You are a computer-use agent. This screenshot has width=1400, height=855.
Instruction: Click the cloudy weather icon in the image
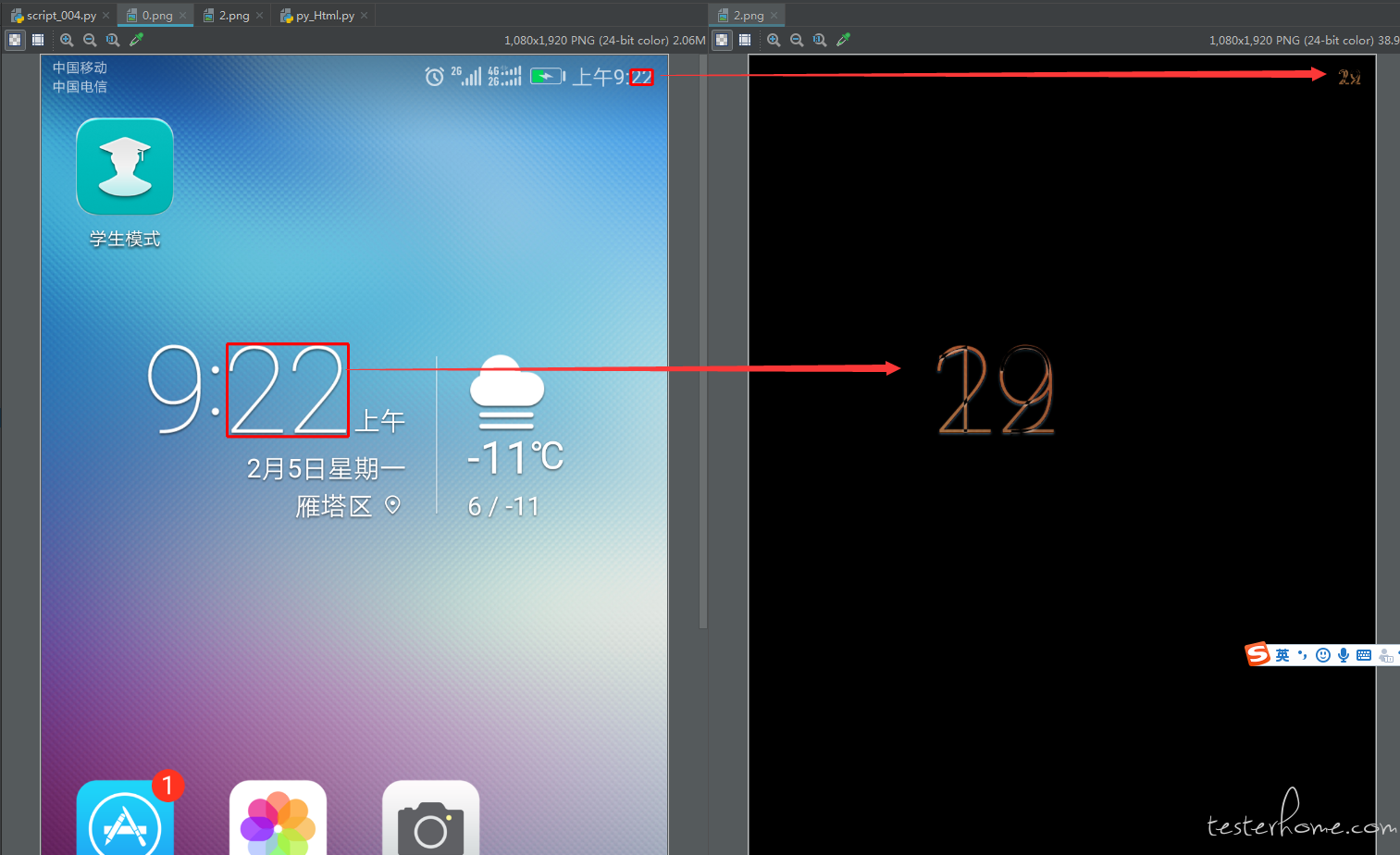[x=506, y=392]
